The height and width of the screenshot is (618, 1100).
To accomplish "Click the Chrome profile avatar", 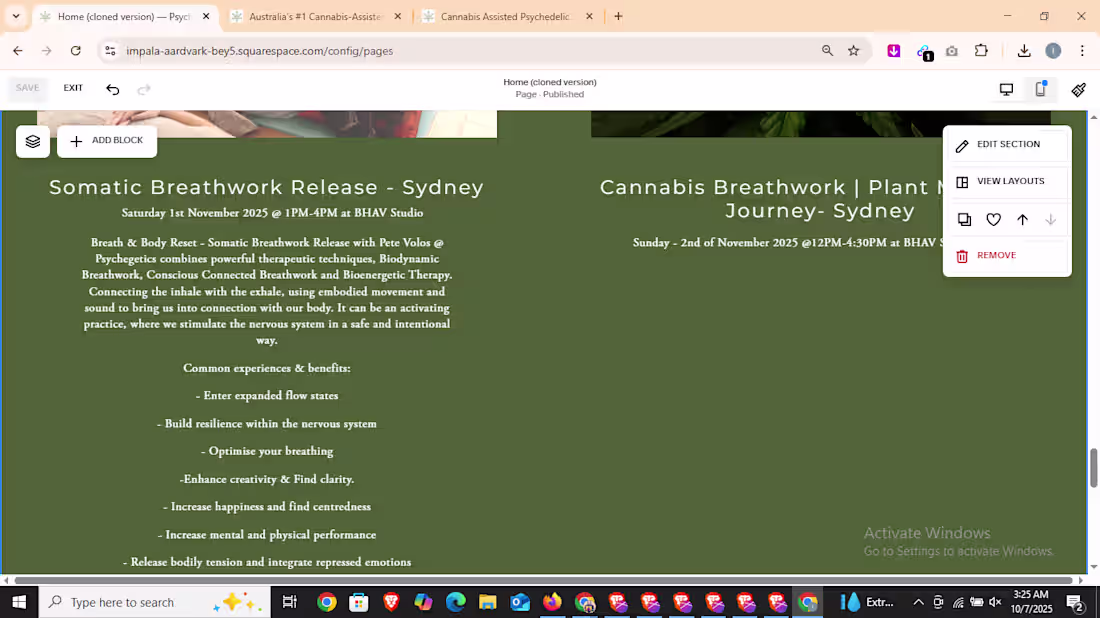I will pyautogui.click(x=1053, y=51).
